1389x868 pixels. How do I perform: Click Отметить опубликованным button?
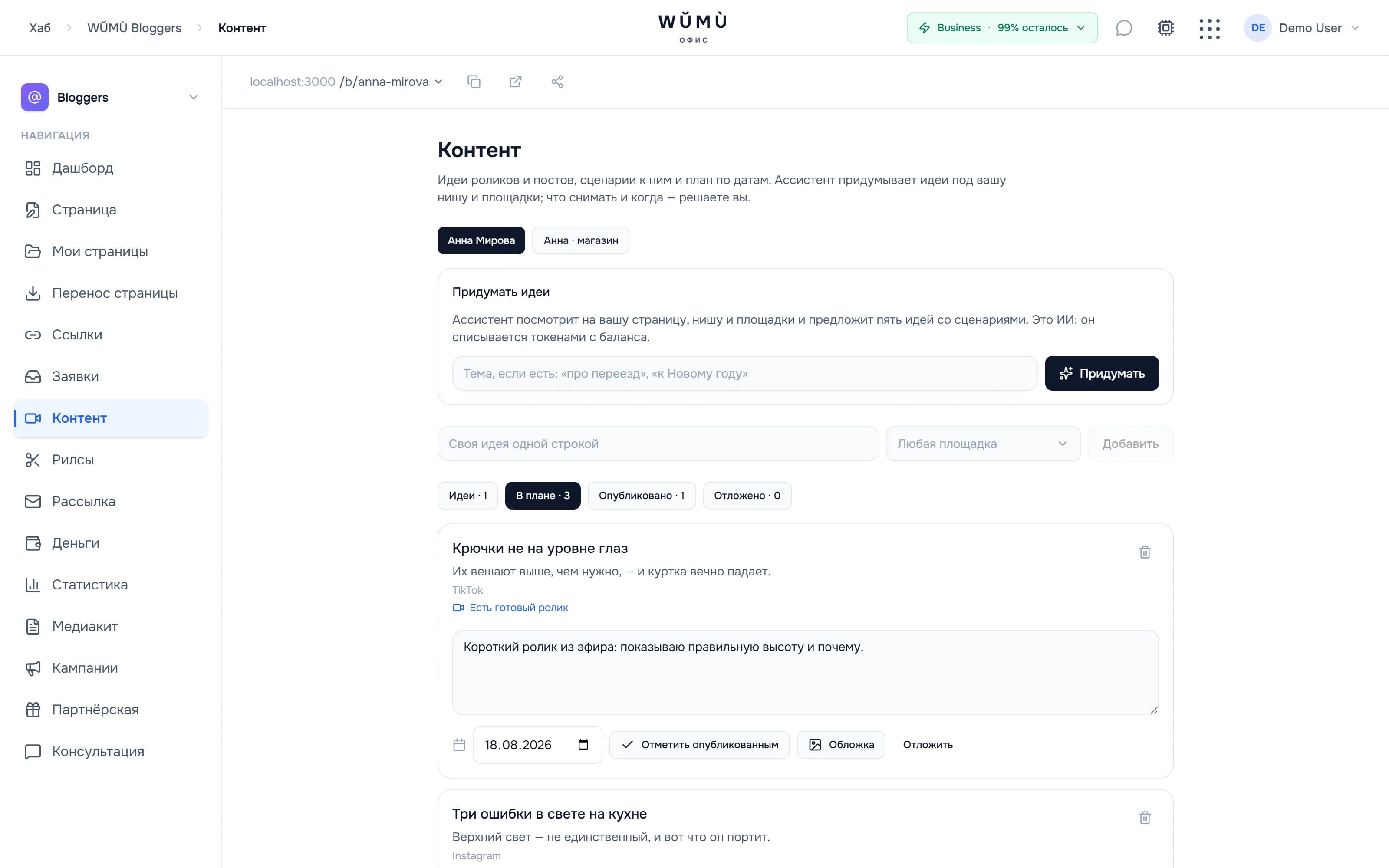(x=699, y=745)
